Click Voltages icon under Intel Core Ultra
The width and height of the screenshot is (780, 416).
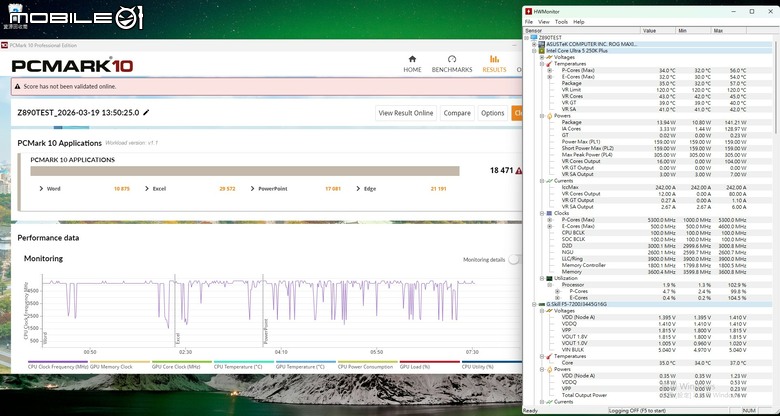point(549,57)
